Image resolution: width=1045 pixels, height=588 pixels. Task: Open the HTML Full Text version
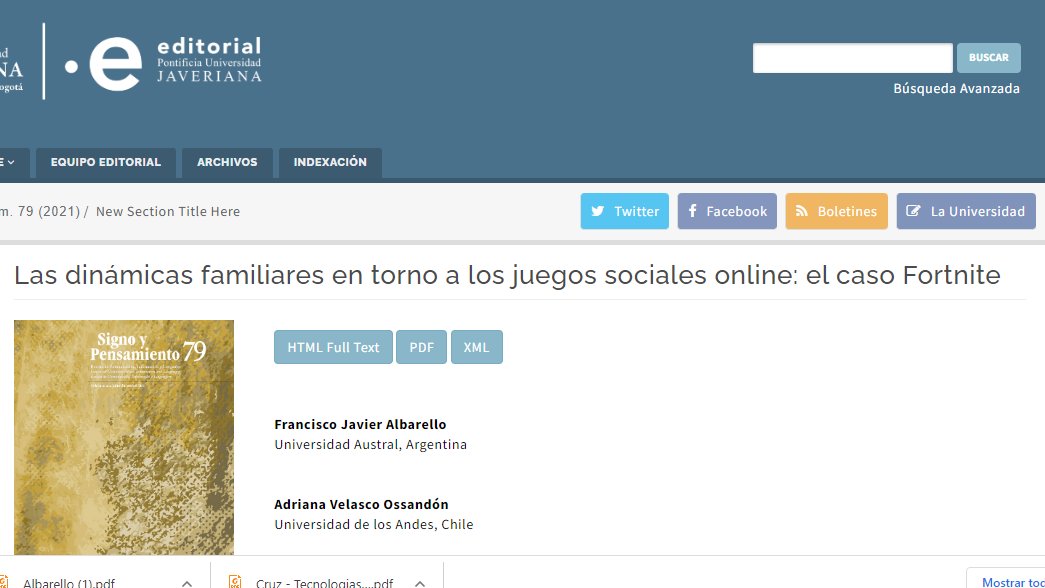coord(333,347)
